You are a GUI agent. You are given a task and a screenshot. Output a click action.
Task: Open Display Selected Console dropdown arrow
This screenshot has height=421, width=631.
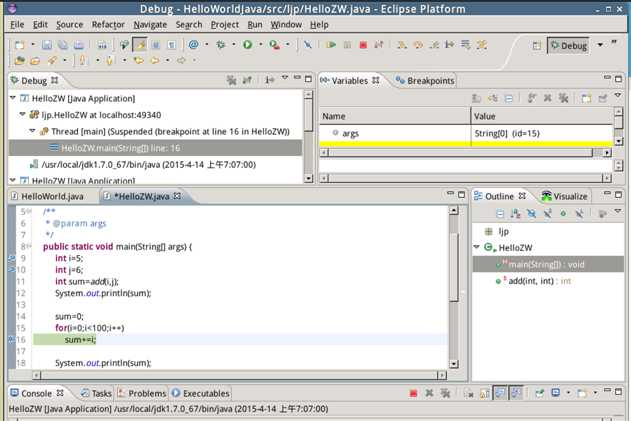pyautogui.click(x=568, y=392)
